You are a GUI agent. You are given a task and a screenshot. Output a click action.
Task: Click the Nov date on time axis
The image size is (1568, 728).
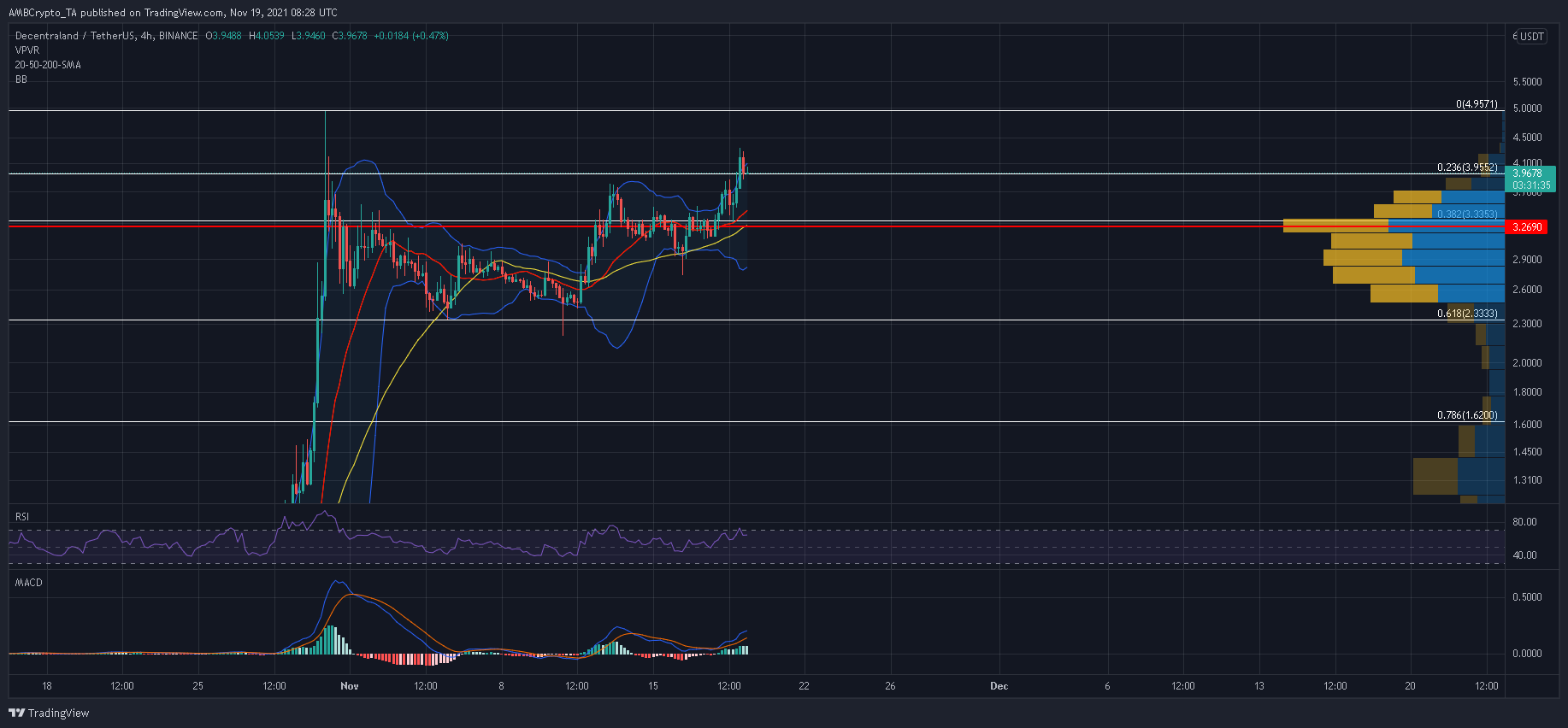click(349, 686)
